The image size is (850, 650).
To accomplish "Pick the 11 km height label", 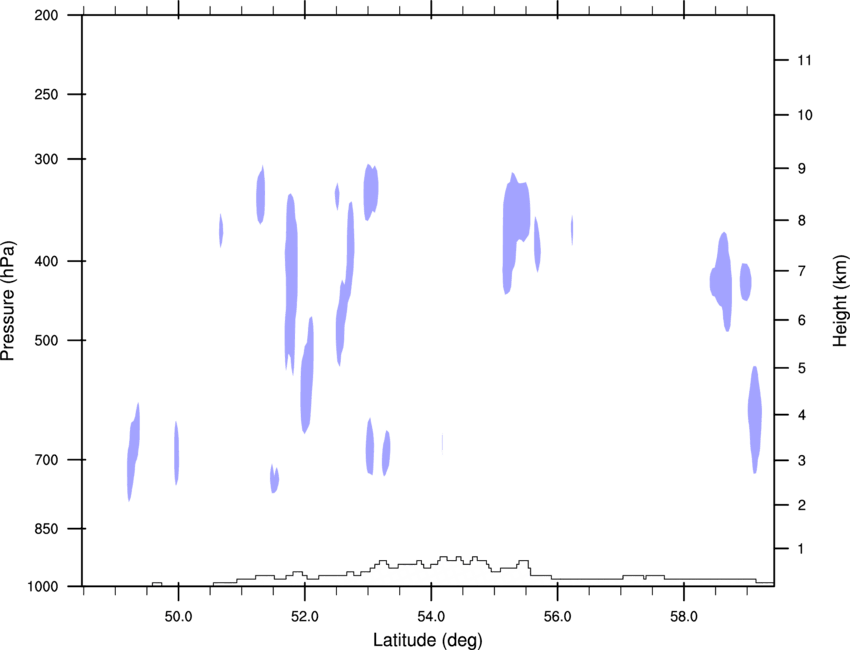I will [x=805, y=60].
